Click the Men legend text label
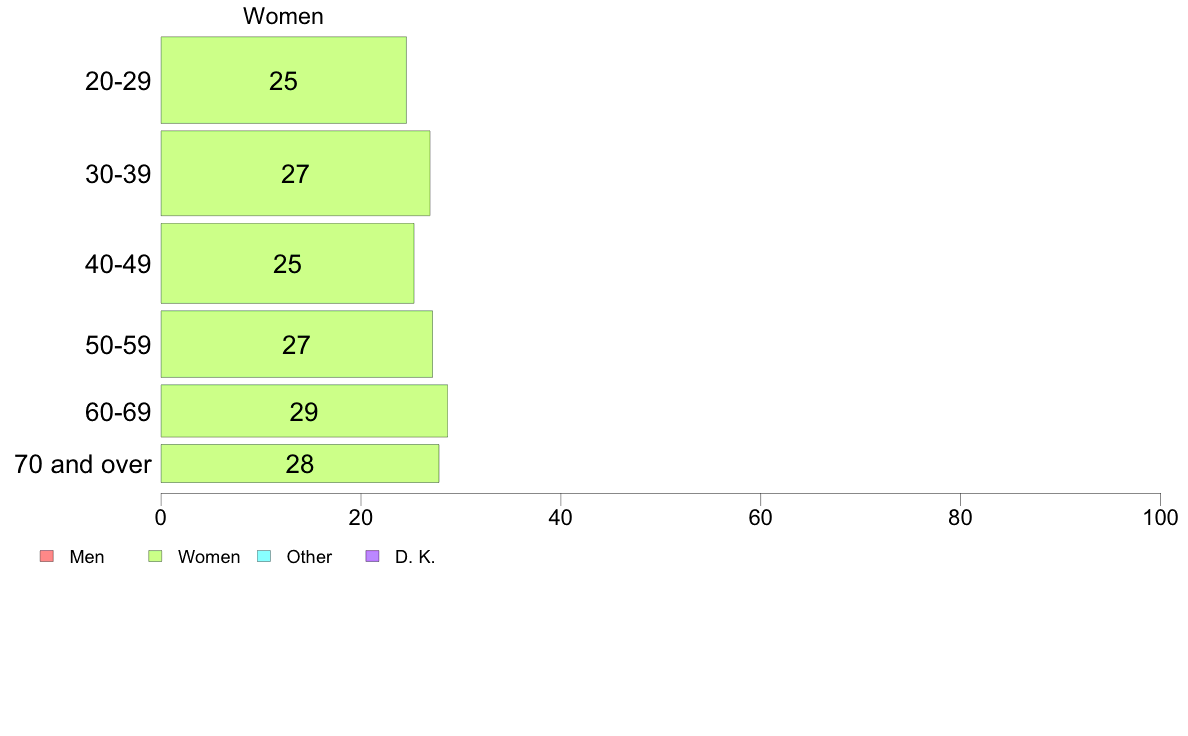Screen dimensions: 1188x736 click(x=87, y=557)
